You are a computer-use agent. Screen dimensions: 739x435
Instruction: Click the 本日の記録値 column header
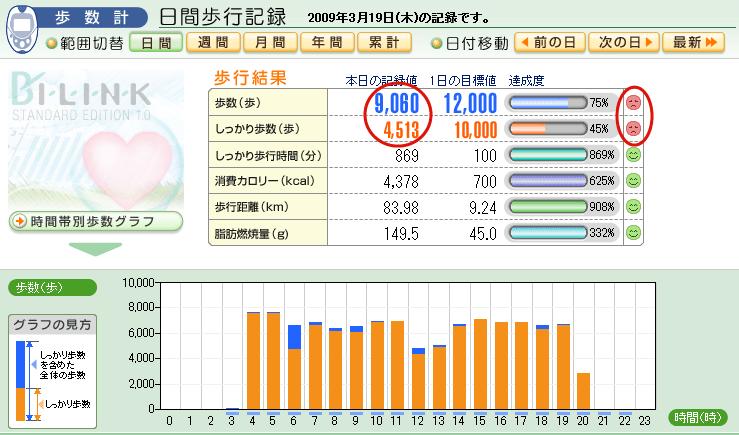[x=381, y=81]
